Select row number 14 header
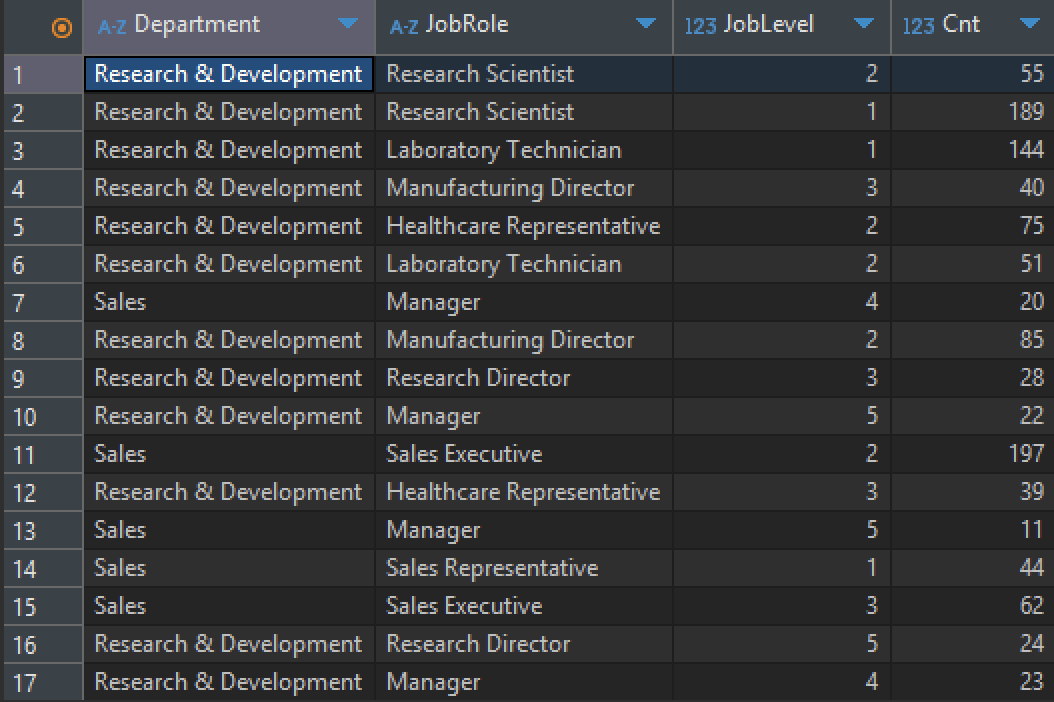The height and width of the screenshot is (702, 1054). click(x=43, y=568)
